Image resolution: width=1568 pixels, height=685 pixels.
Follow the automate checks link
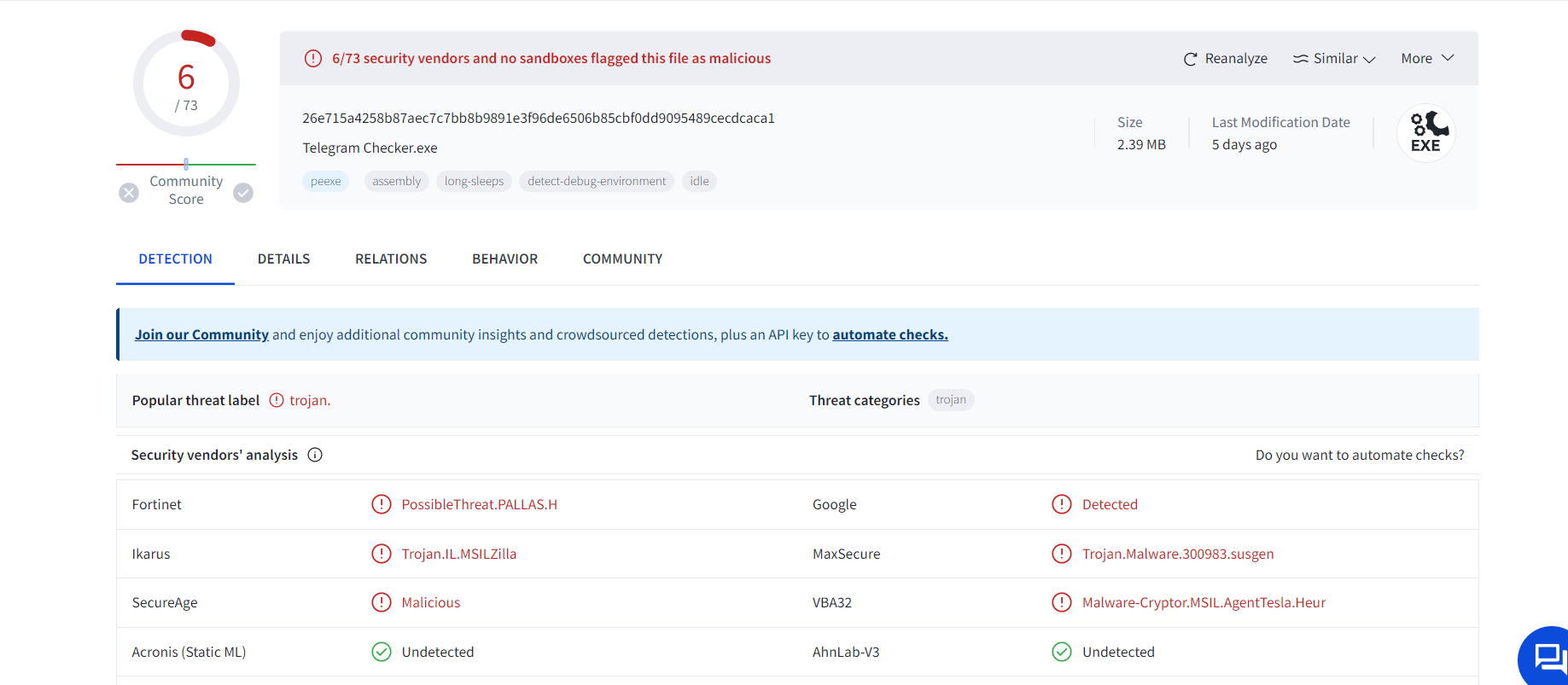pyautogui.click(x=890, y=334)
